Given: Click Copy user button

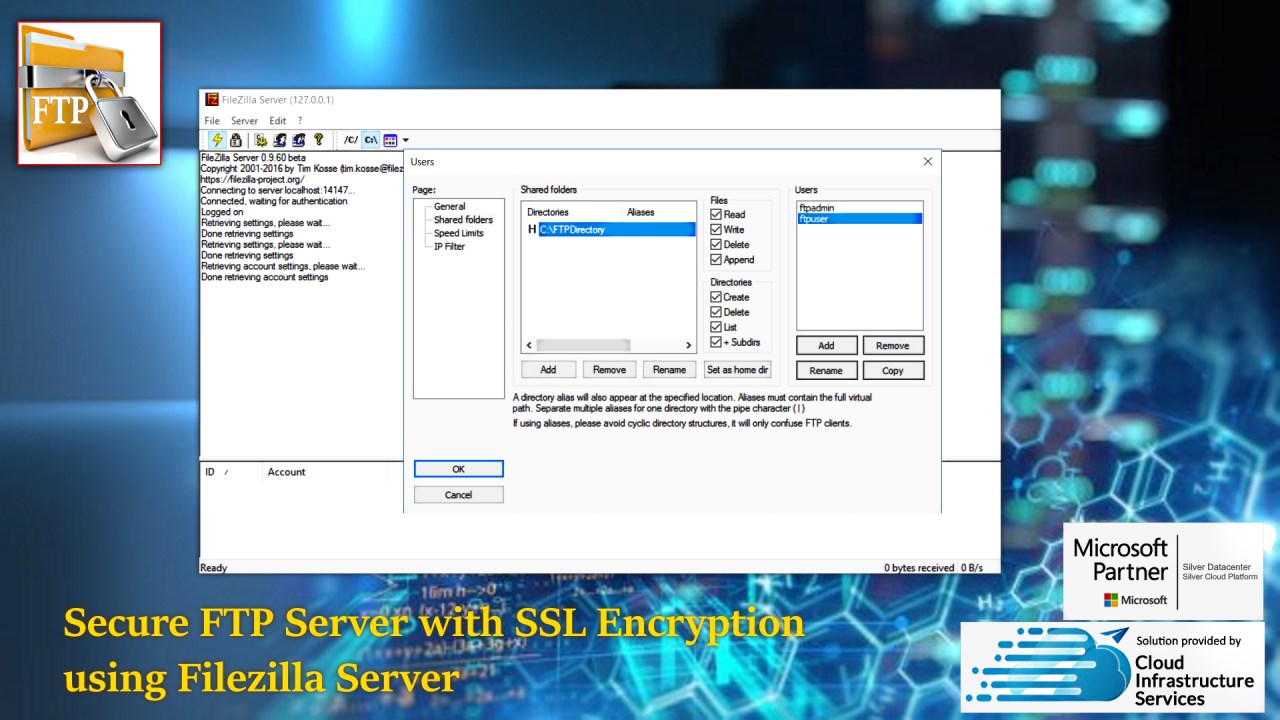Looking at the screenshot, I should 893,371.
